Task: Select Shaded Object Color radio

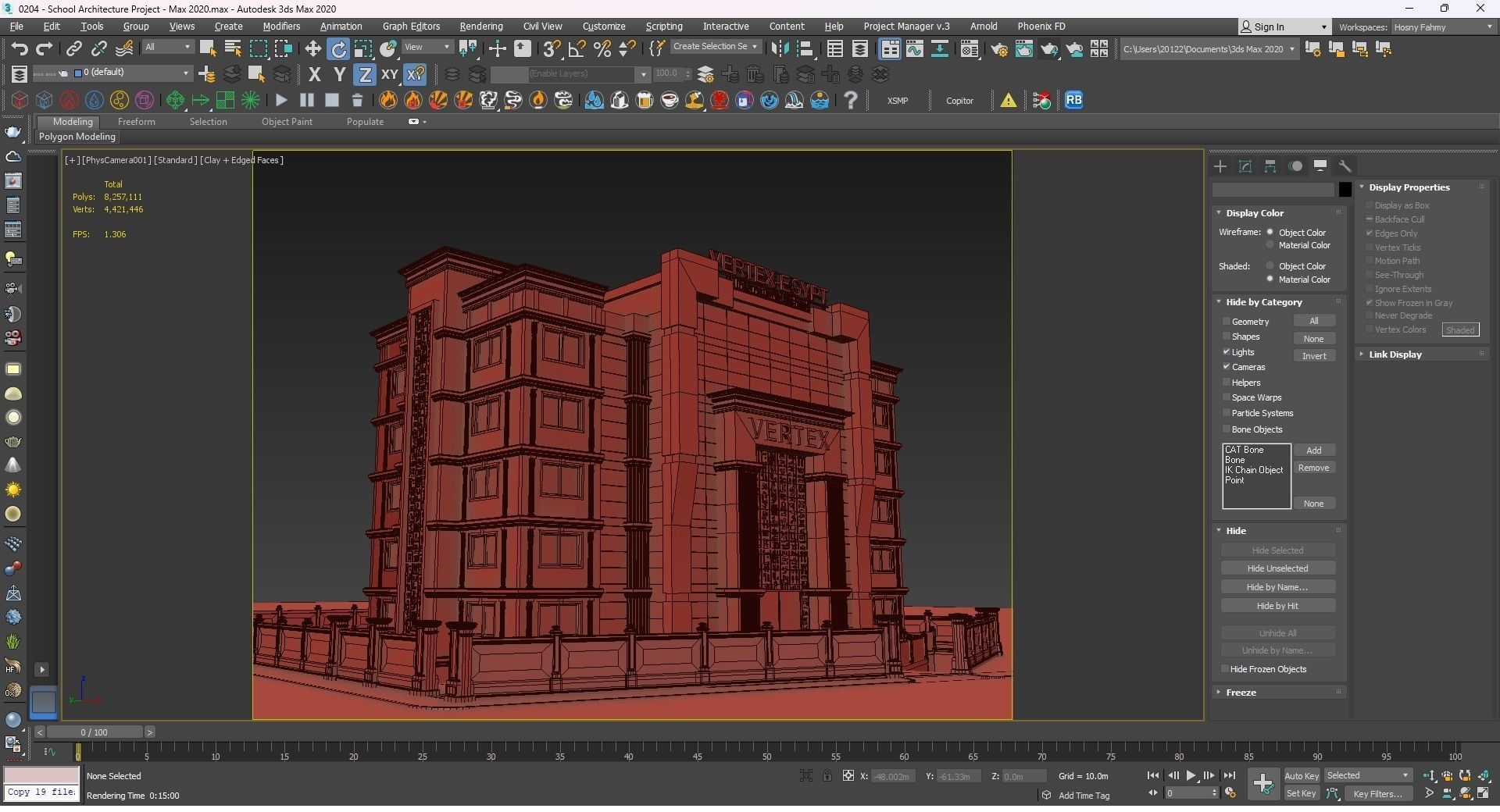Action: tap(1270, 265)
